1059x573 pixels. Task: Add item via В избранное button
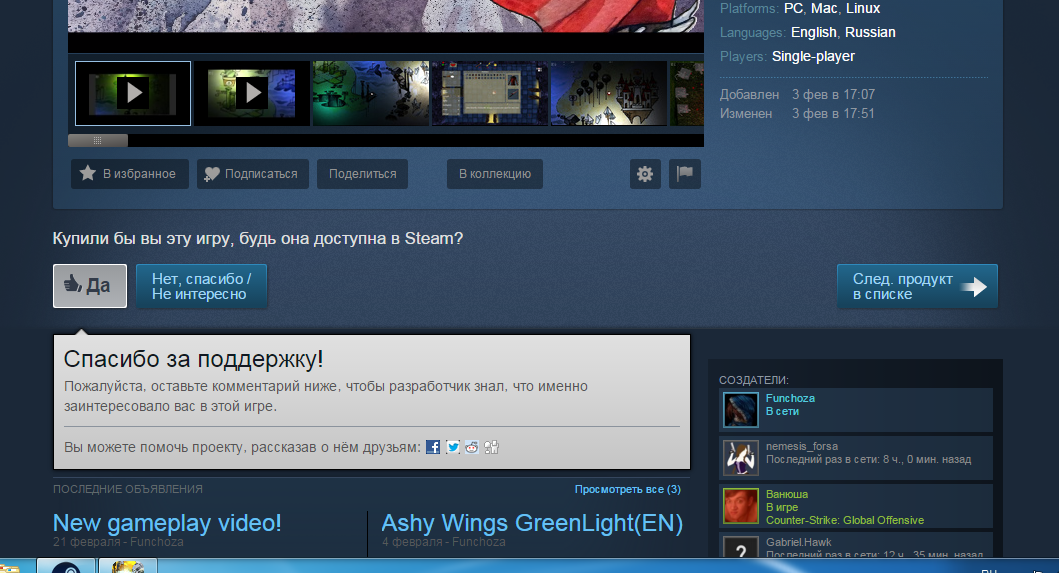click(x=130, y=174)
